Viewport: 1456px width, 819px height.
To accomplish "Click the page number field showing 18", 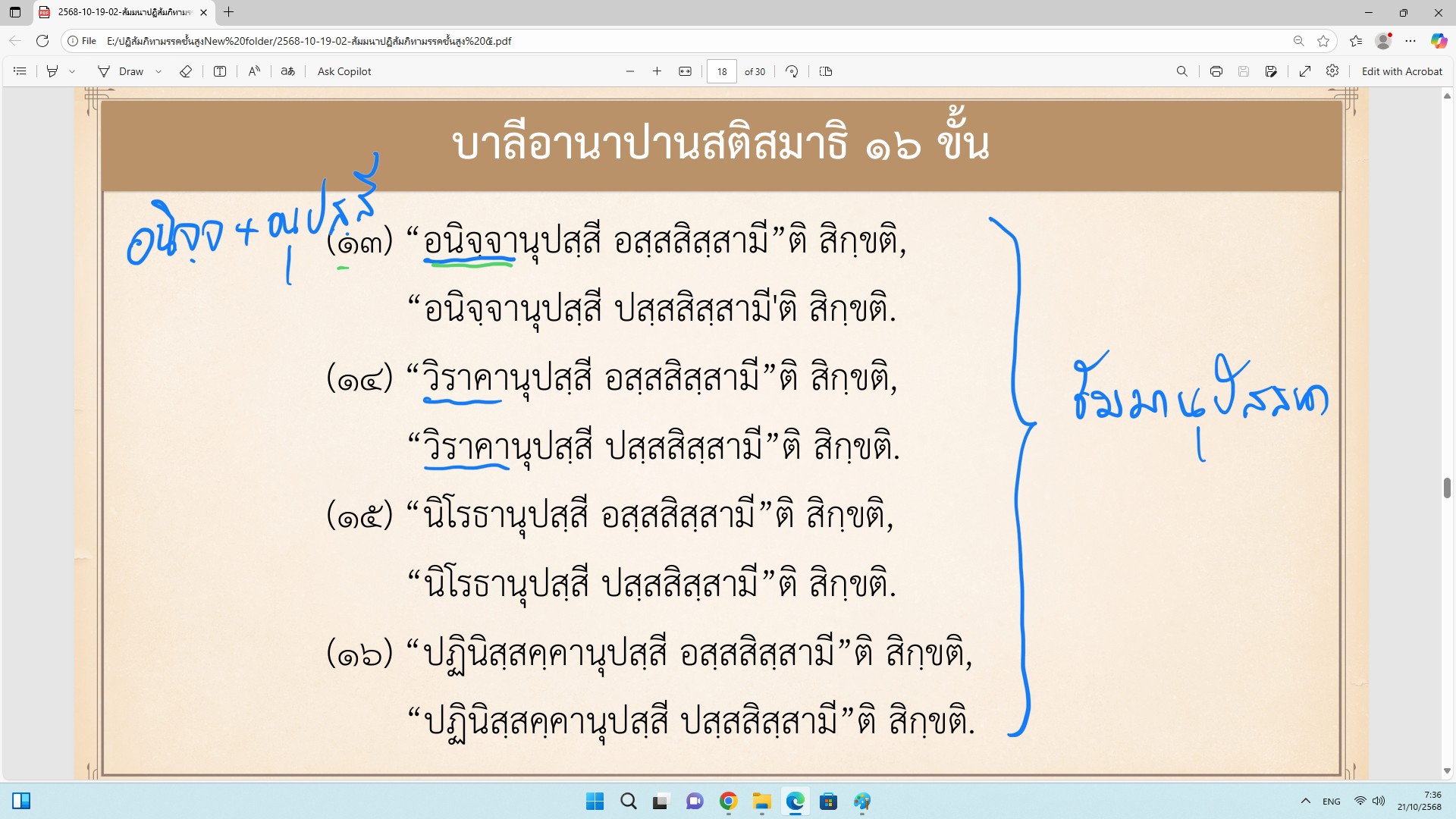I will pos(721,71).
